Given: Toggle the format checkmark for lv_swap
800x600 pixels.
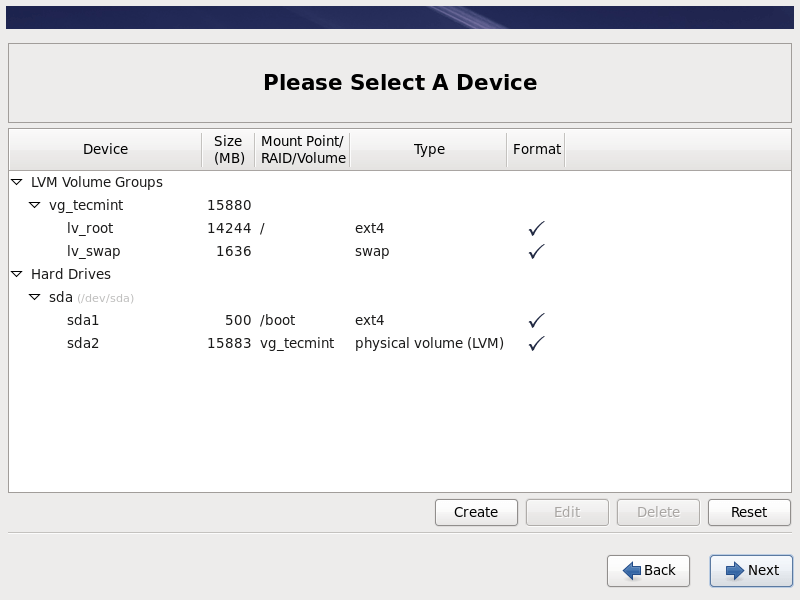Looking at the screenshot, I should [536, 251].
